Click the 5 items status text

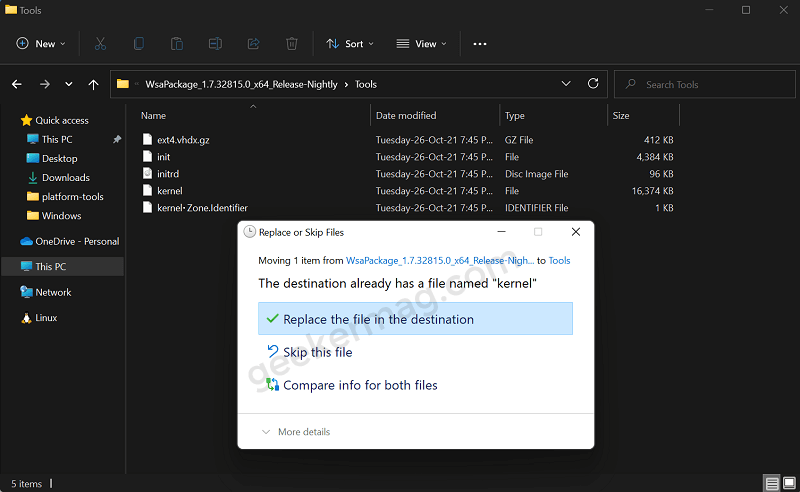(27, 484)
